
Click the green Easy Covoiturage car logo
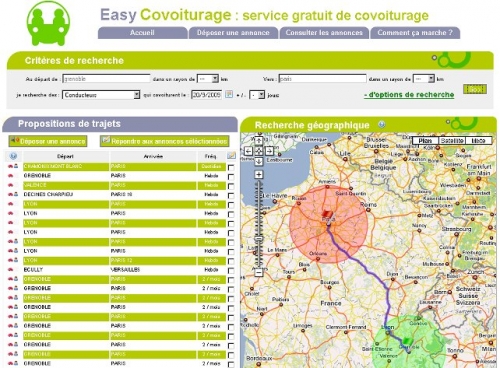[48, 23]
